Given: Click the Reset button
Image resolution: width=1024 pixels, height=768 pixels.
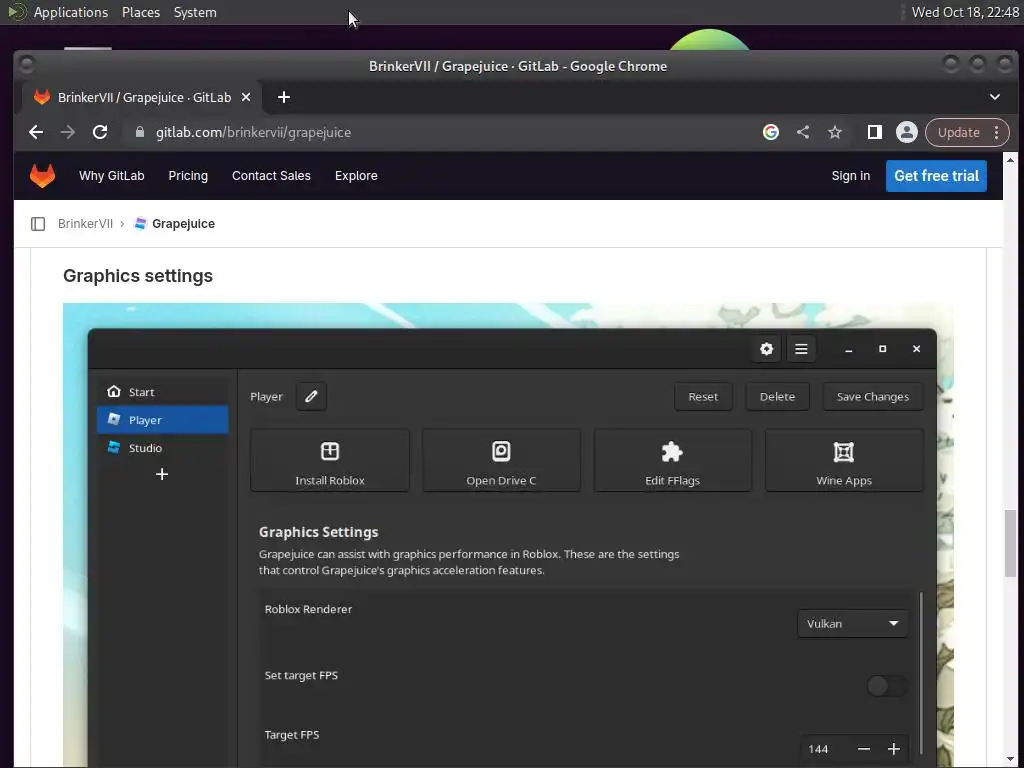Looking at the screenshot, I should pyautogui.click(x=703, y=396).
